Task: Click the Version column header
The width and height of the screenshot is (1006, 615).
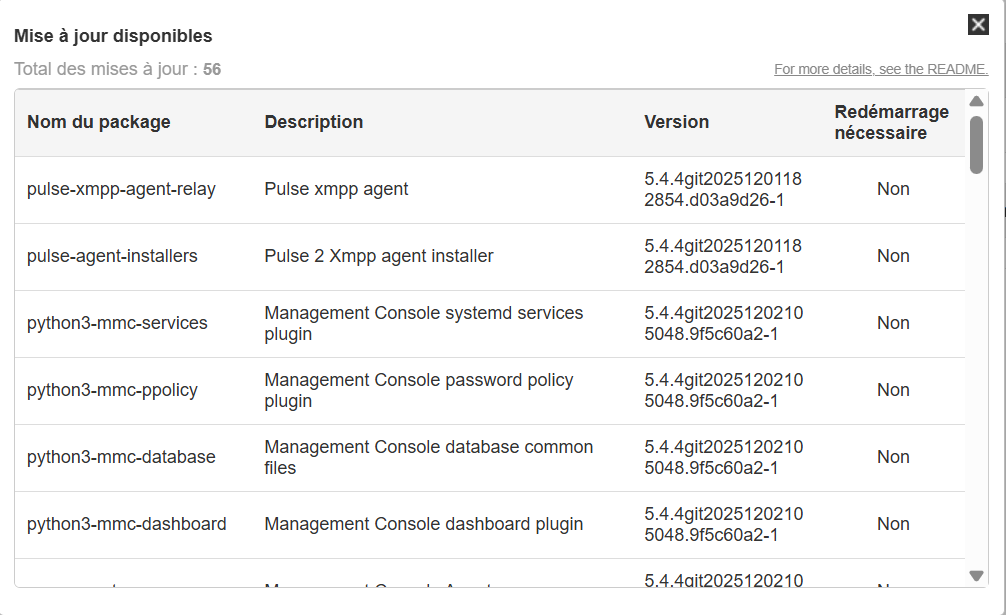Action: point(677,122)
